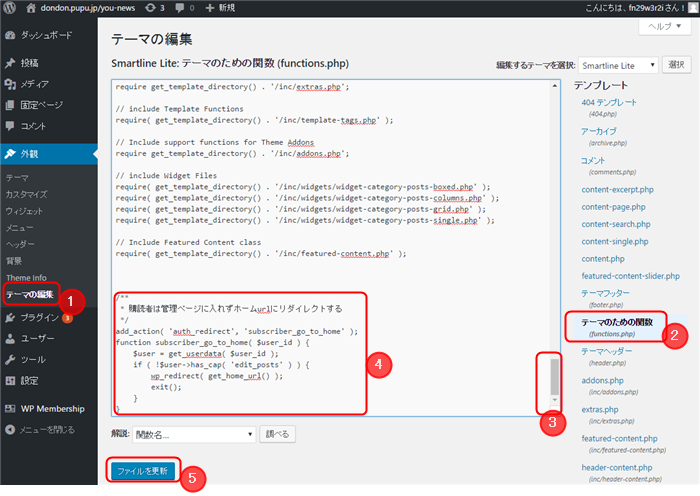700x496 pixels.
Task: Open the featured-content.php template link
Action: 619,438
